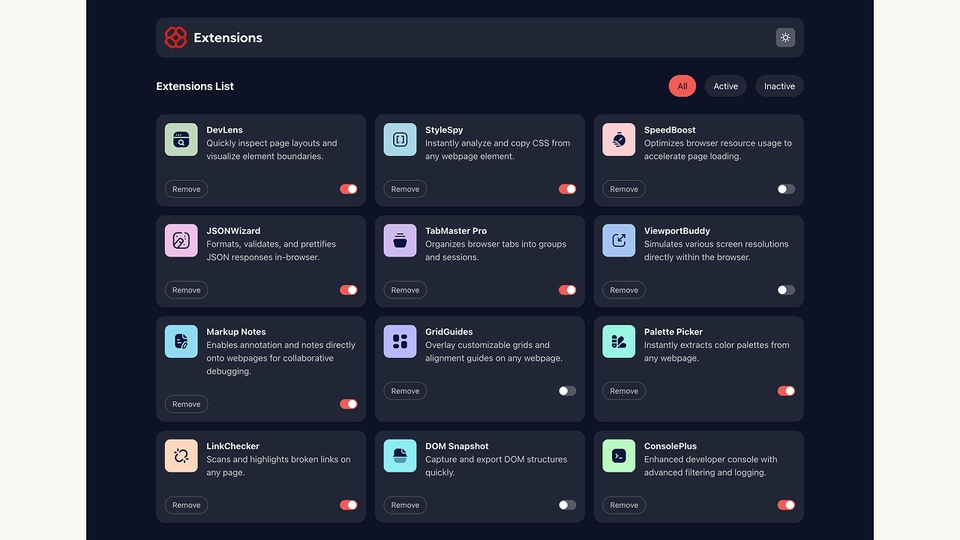Click the ConsolePlus terminal icon

coord(619,456)
